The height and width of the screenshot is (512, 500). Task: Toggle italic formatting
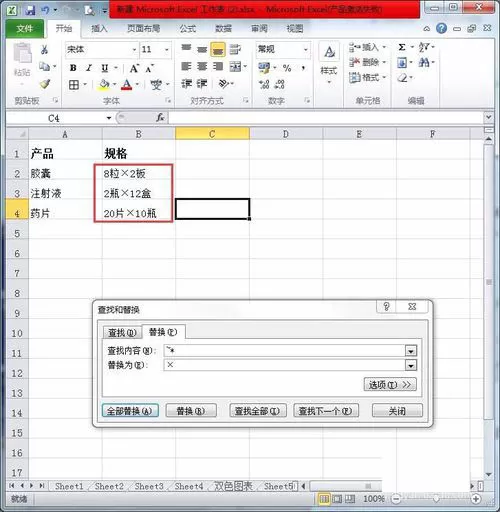pos(89,68)
